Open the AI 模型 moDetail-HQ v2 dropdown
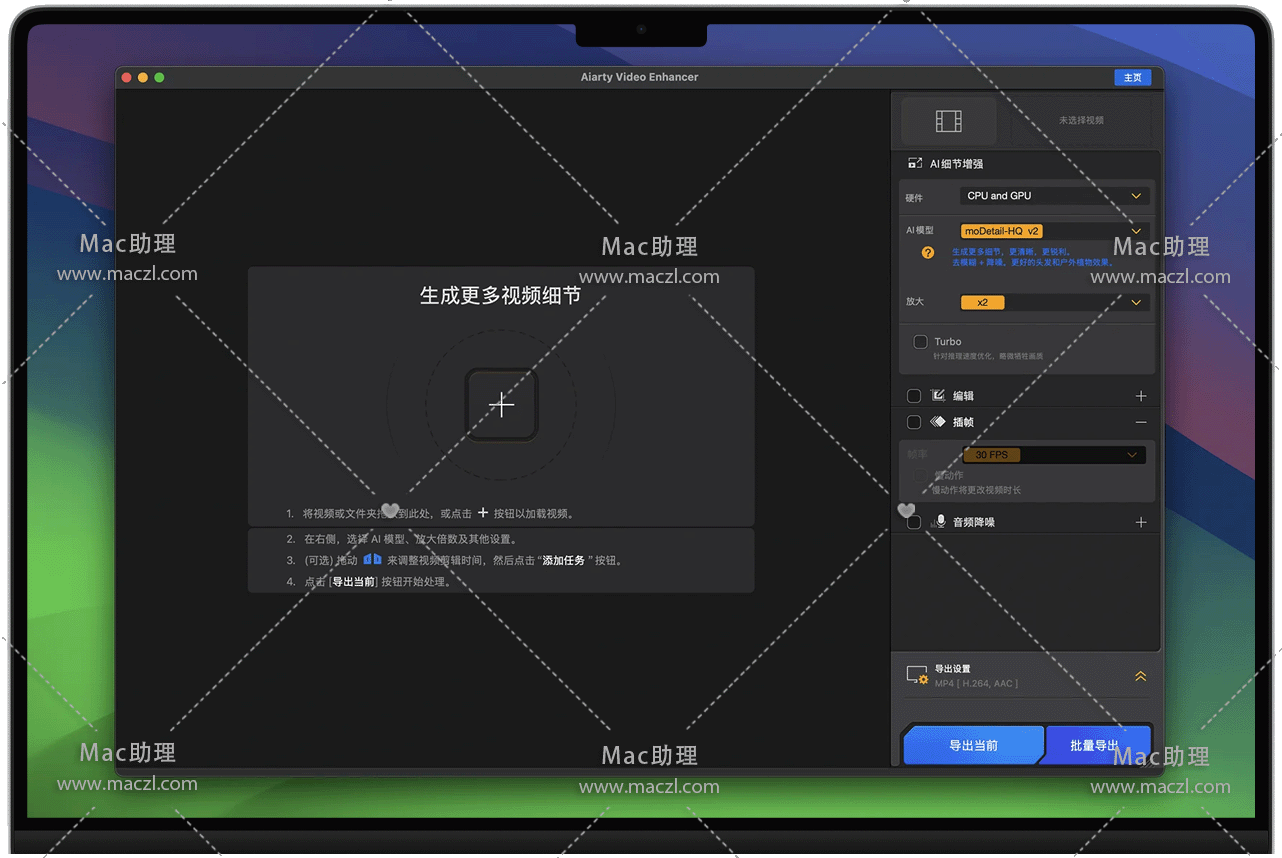The height and width of the screenshot is (858, 1282). (x=1054, y=231)
